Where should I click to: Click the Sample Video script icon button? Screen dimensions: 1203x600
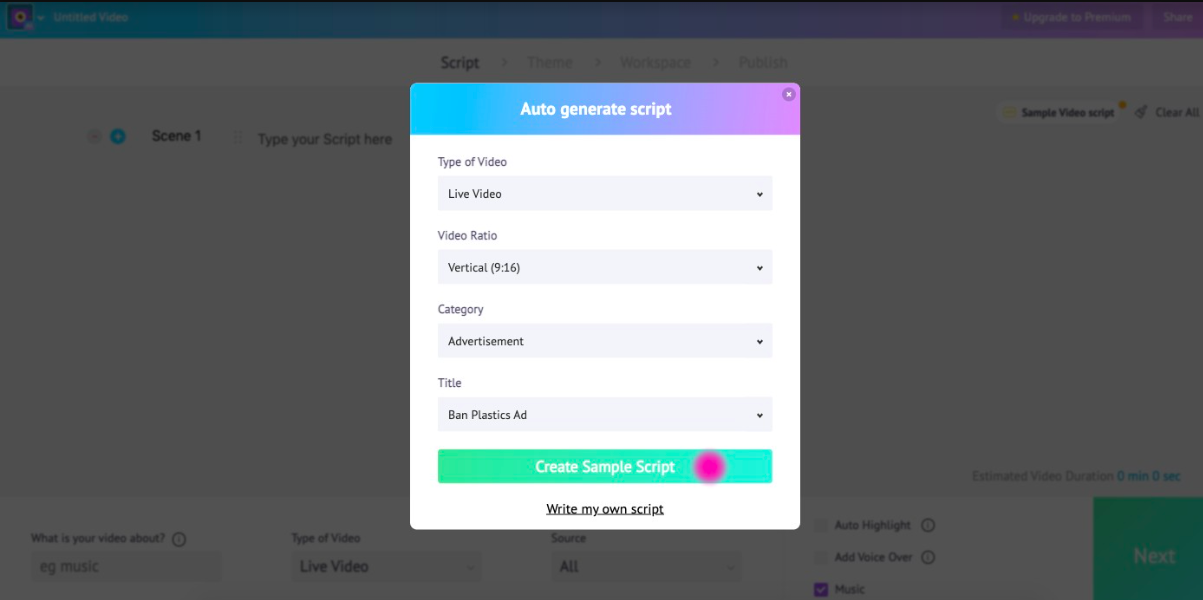(x=1009, y=113)
